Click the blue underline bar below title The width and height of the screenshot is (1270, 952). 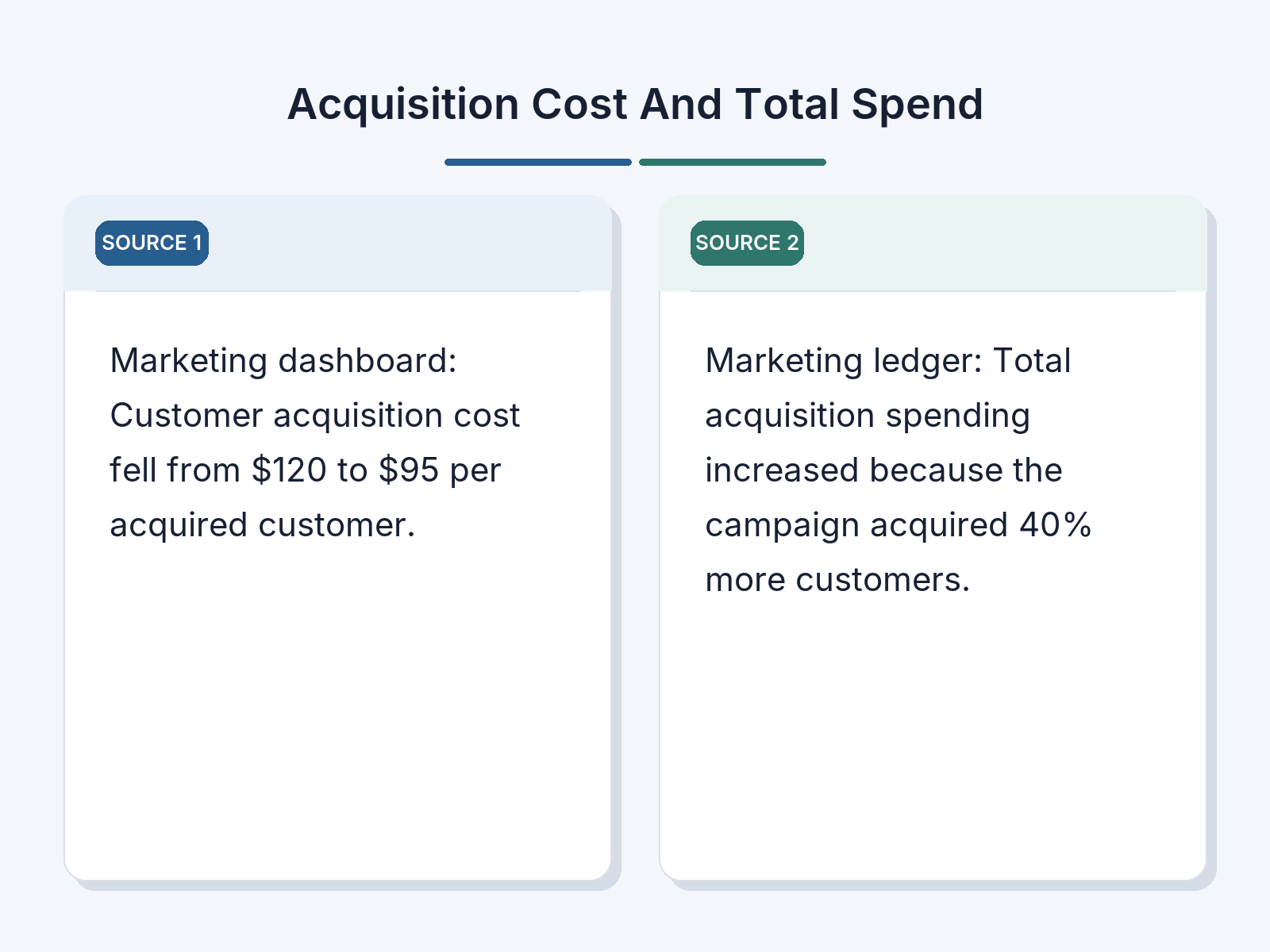(538, 162)
